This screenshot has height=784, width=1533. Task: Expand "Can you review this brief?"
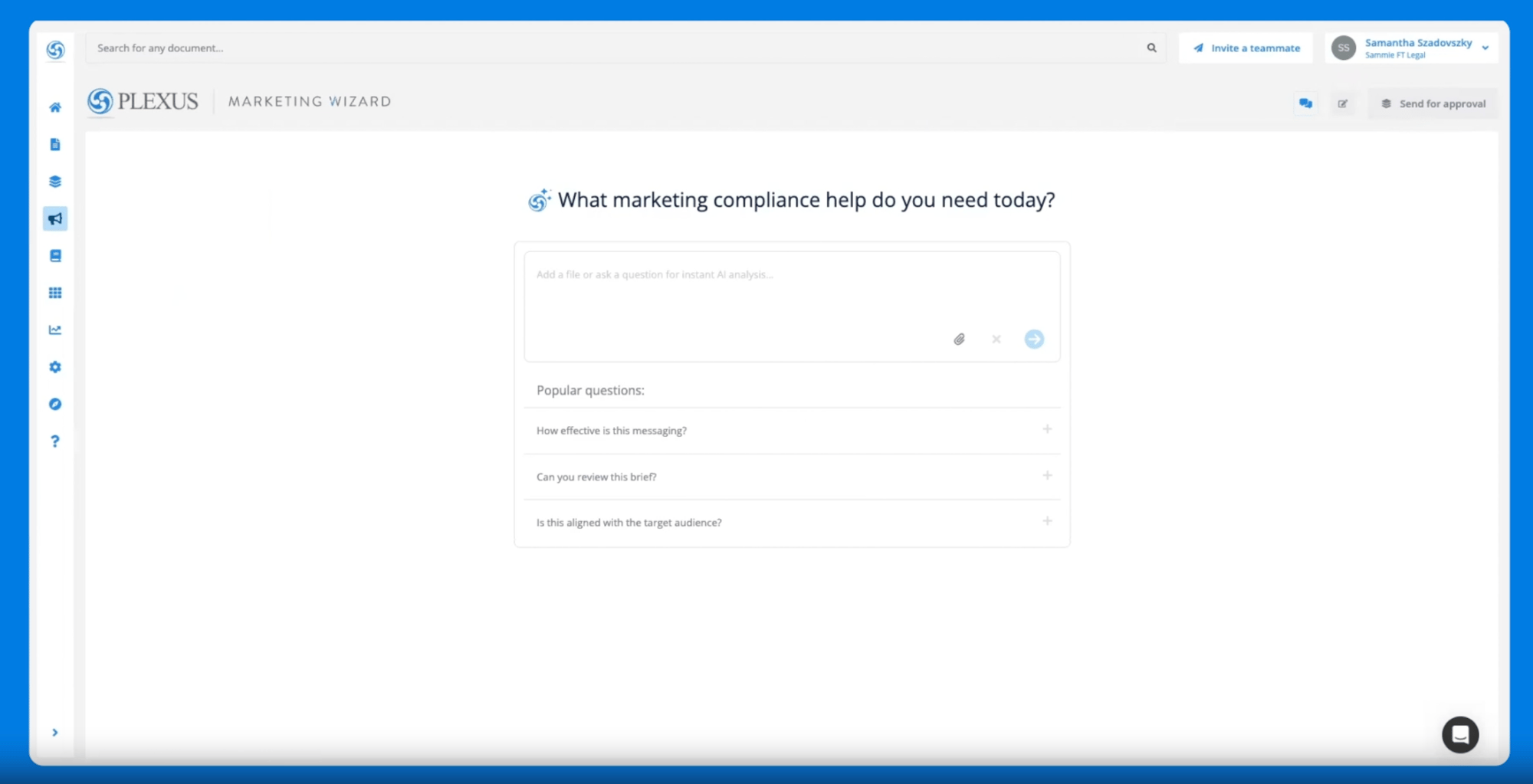pyautogui.click(x=1046, y=476)
